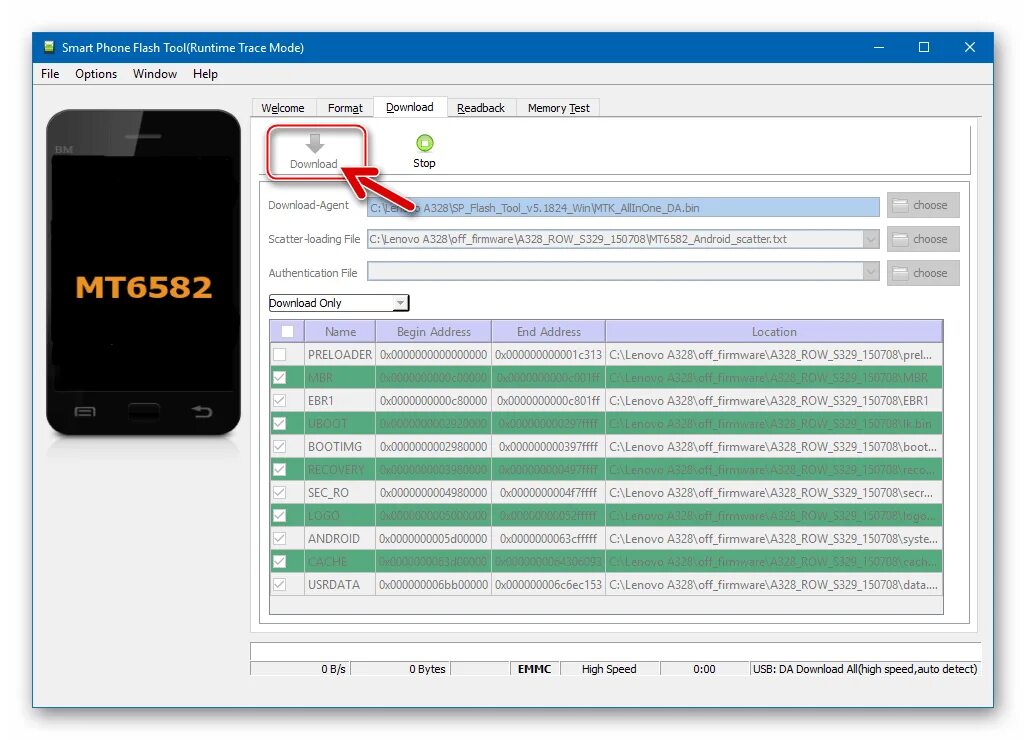Click the 0:00 elapsed time
1026x740 pixels.
[x=704, y=669]
